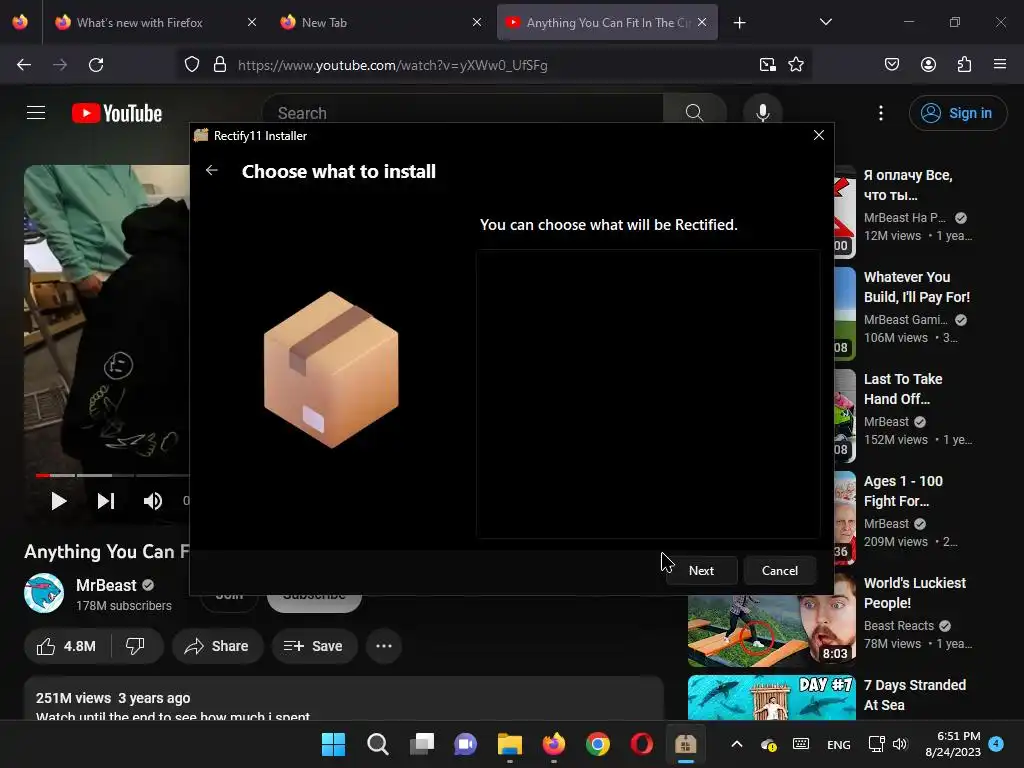Open MrBeast channel avatar
1024x768 pixels.
click(44, 593)
